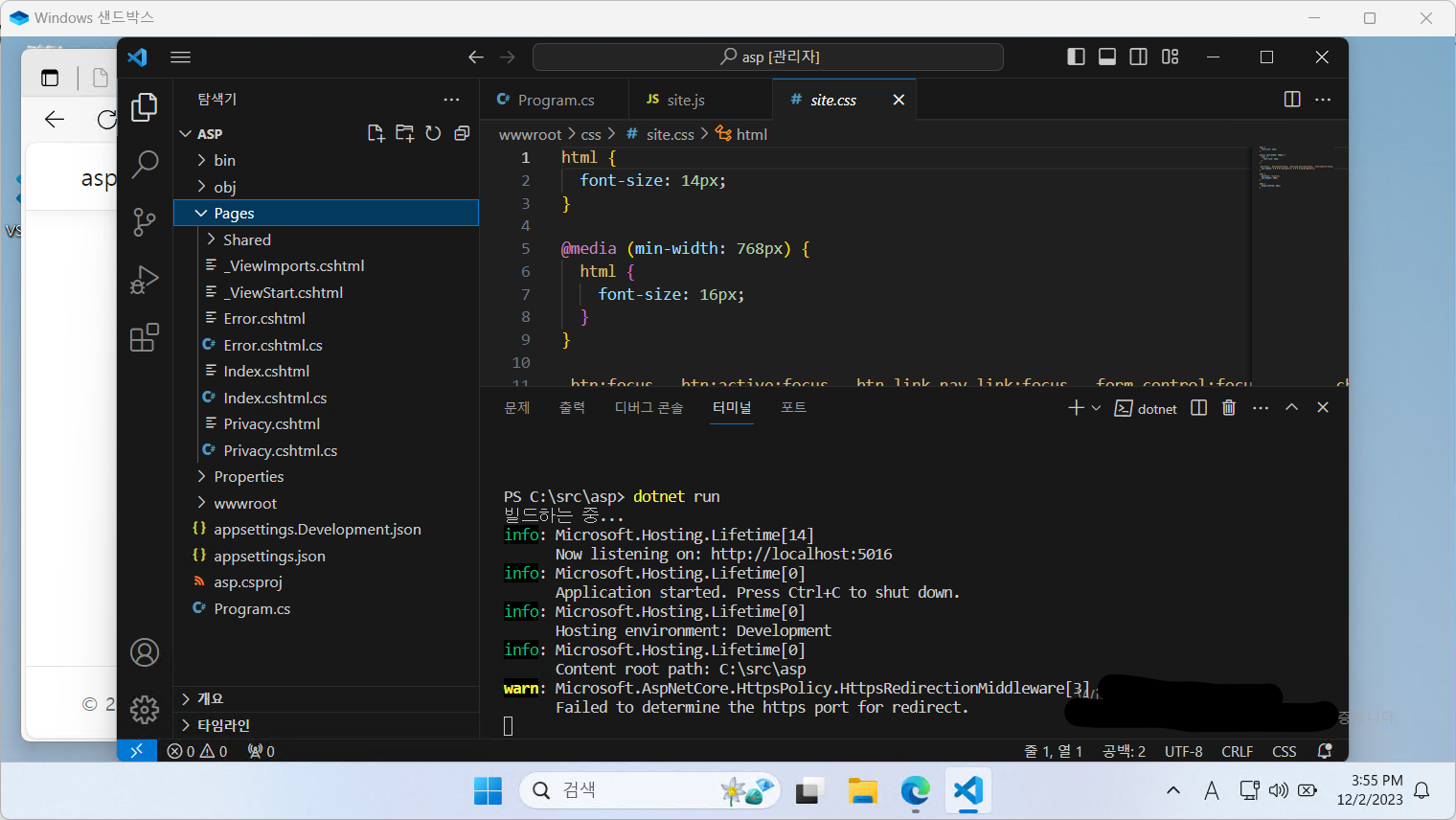This screenshot has width=1456, height=820.
Task: Open the 포트 ports panel tab
Action: click(793, 408)
